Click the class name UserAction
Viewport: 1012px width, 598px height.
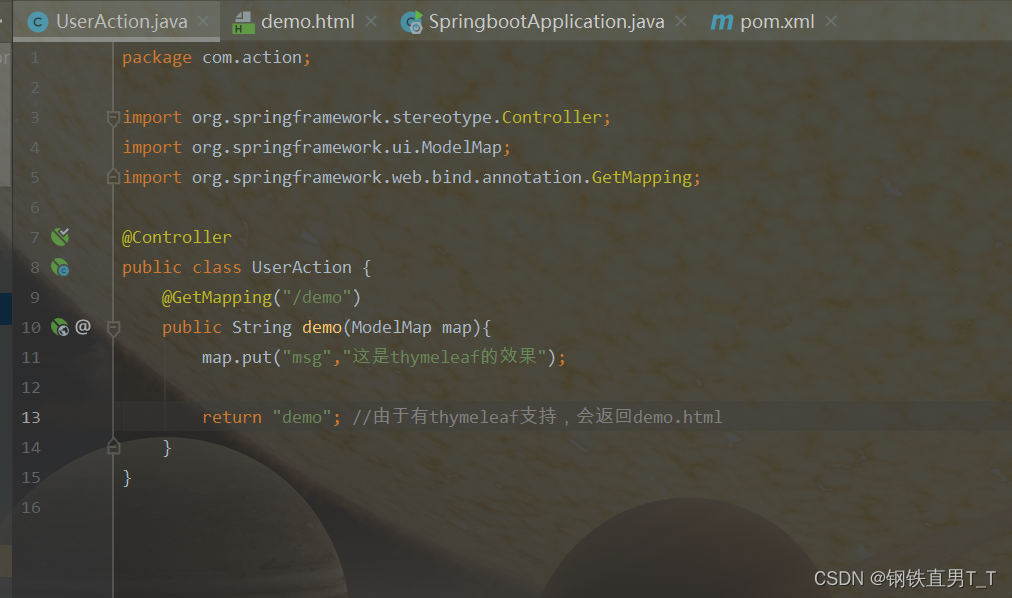[301, 267]
